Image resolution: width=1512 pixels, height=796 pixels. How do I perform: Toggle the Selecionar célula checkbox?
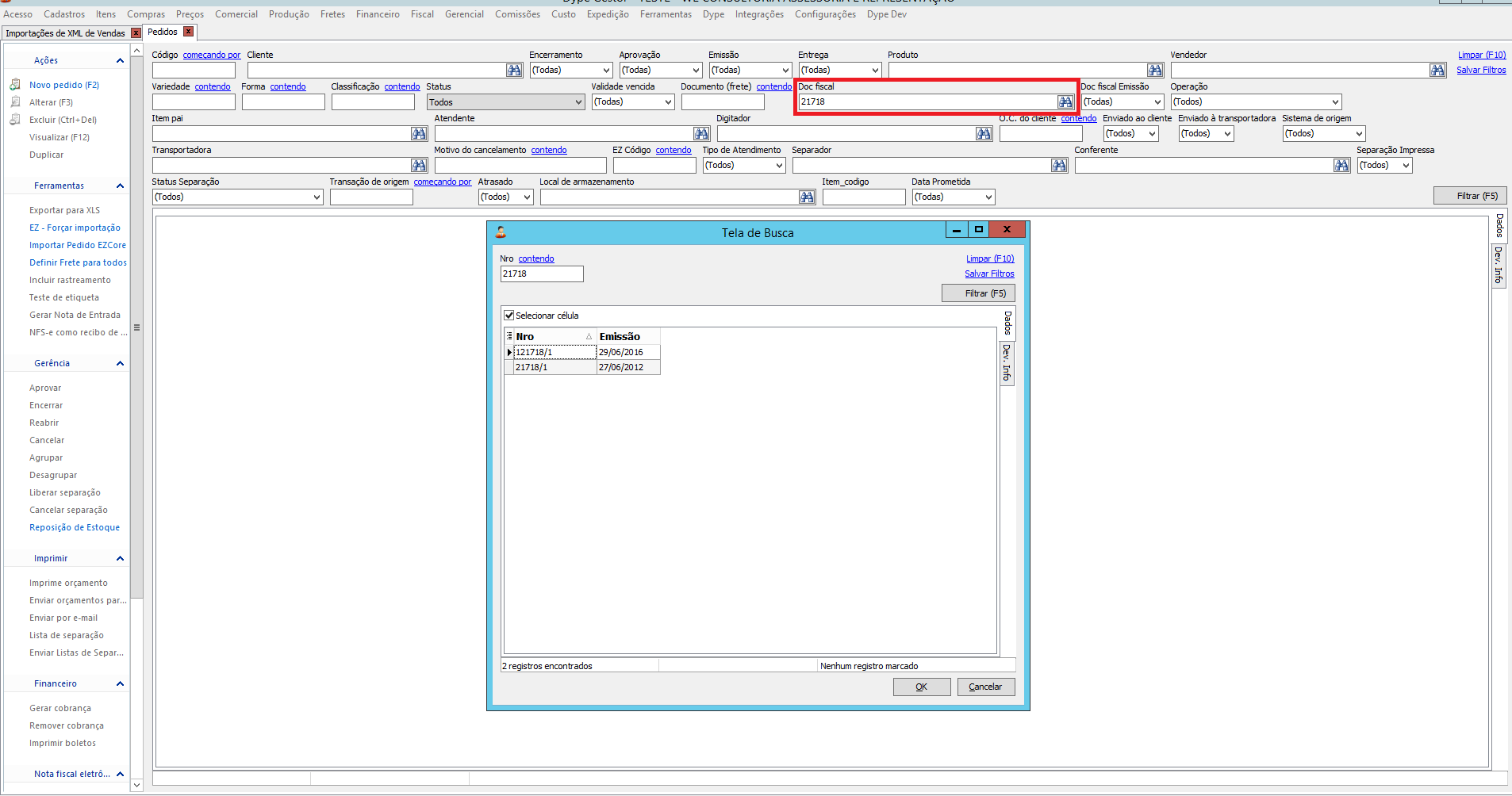(509, 316)
